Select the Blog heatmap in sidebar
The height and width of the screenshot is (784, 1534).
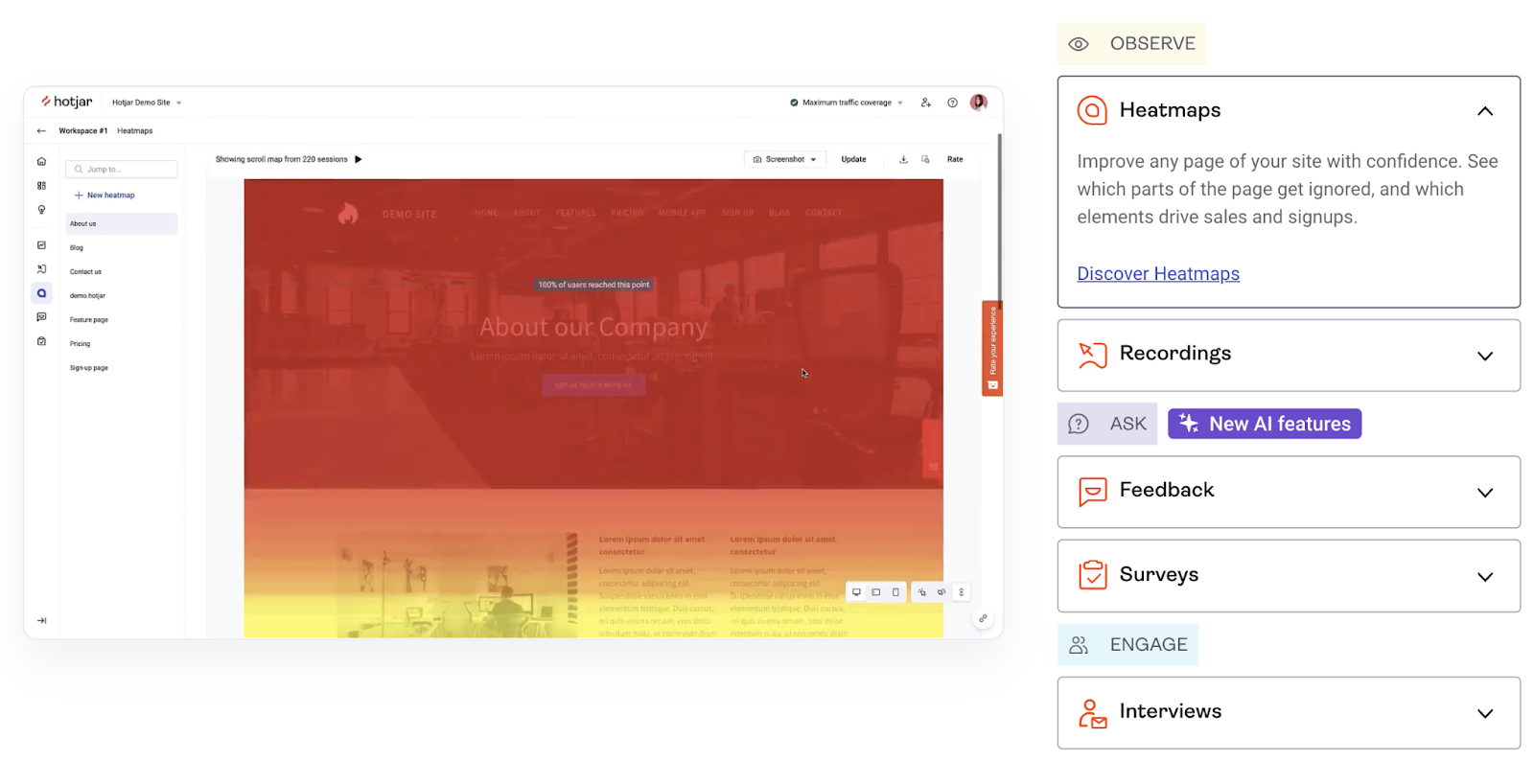(77, 248)
